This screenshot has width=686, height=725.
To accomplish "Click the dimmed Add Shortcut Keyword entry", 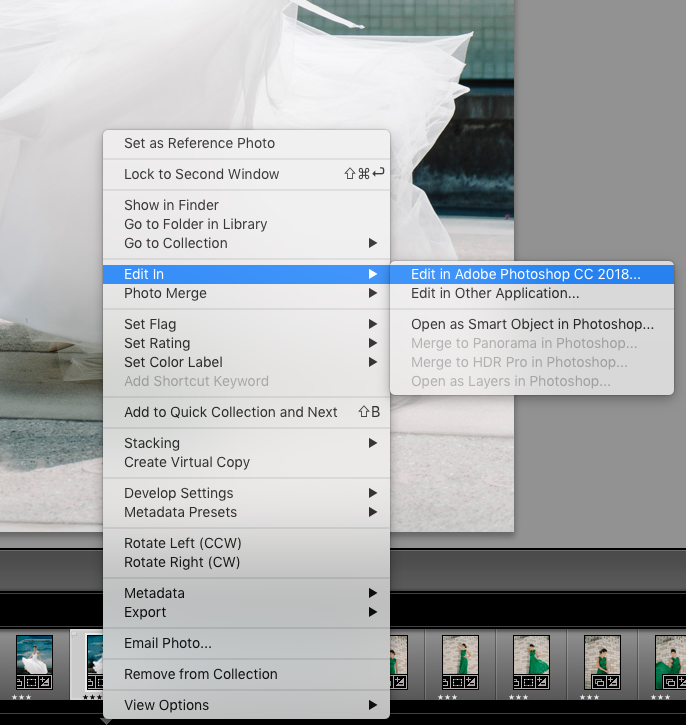I will [x=246, y=381].
